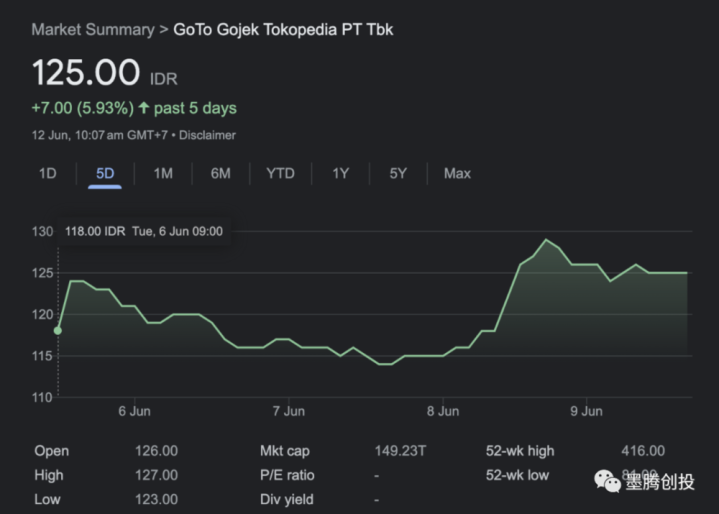Click the Mkt cap value 149.23T
Image resolution: width=719 pixels, height=514 pixels.
pos(400,451)
